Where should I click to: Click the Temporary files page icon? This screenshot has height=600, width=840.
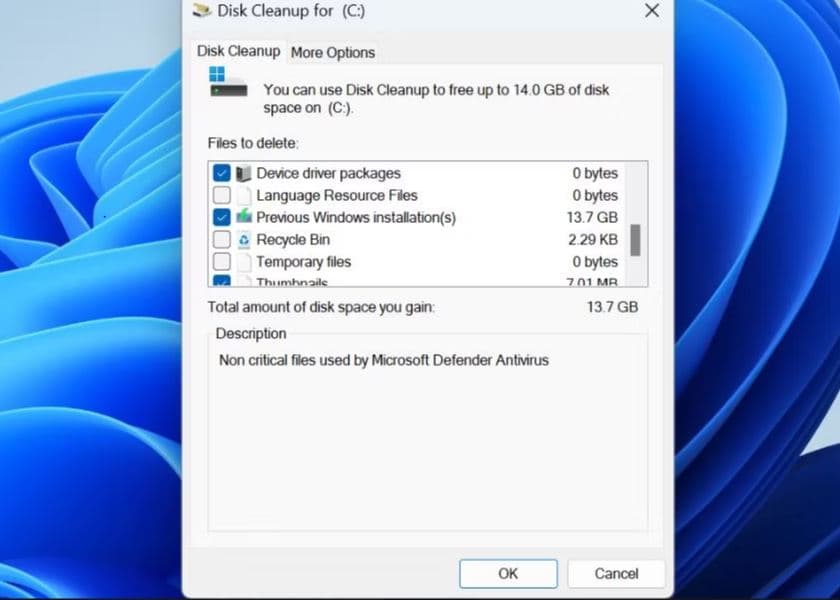pyautogui.click(x=244, y=262)
